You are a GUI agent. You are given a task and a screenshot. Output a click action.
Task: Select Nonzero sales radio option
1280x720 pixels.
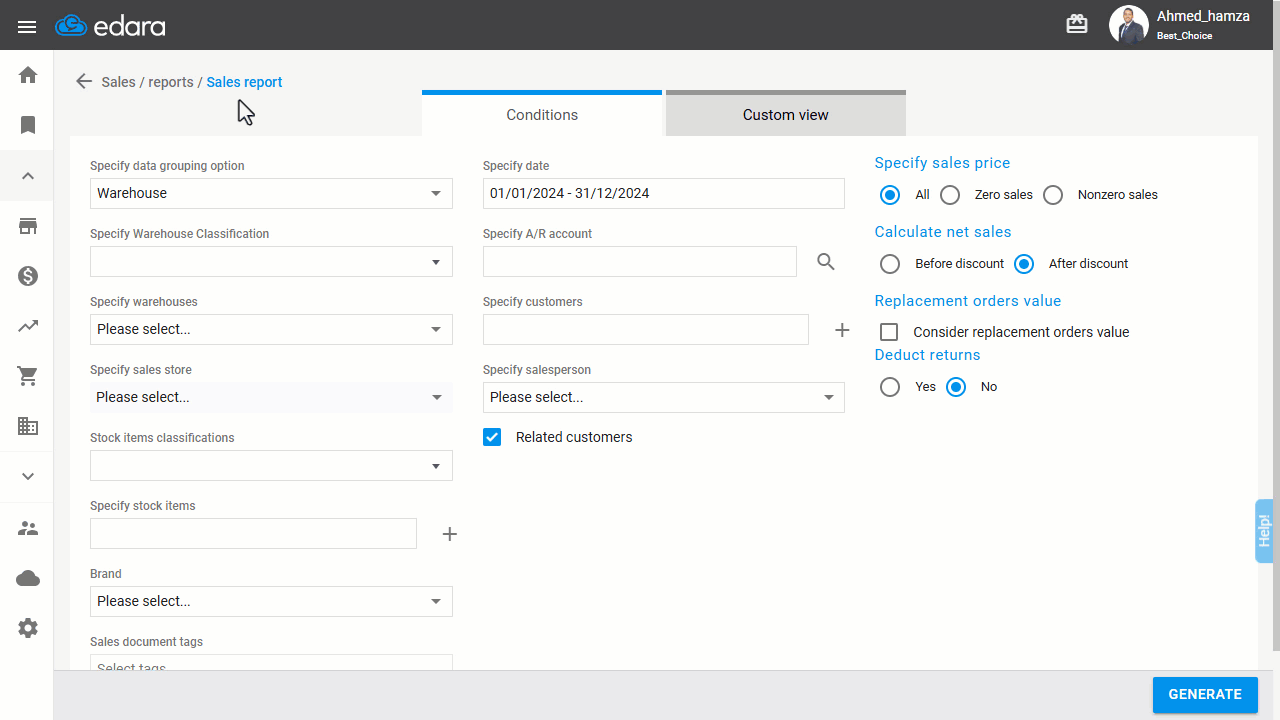pos(1053,195)
